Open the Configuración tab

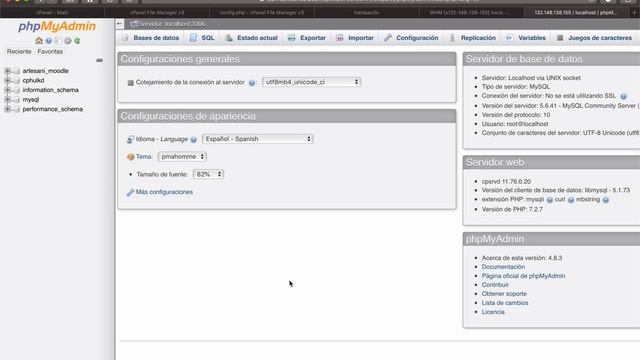pyautogui.click(x=411, y=38)
